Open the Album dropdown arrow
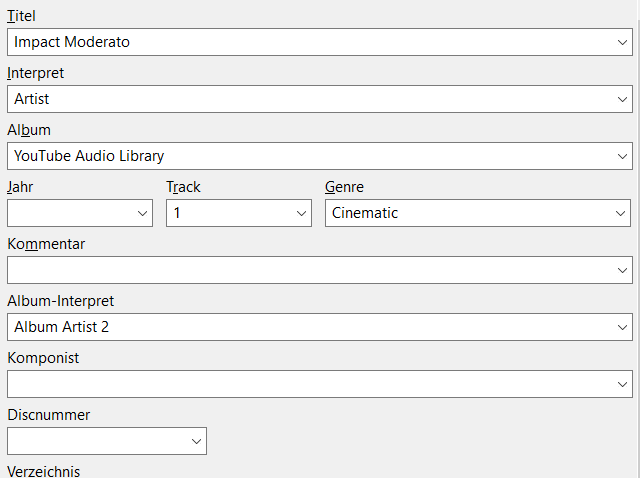This screenshot has width=640, height=478. coord(622,156)
